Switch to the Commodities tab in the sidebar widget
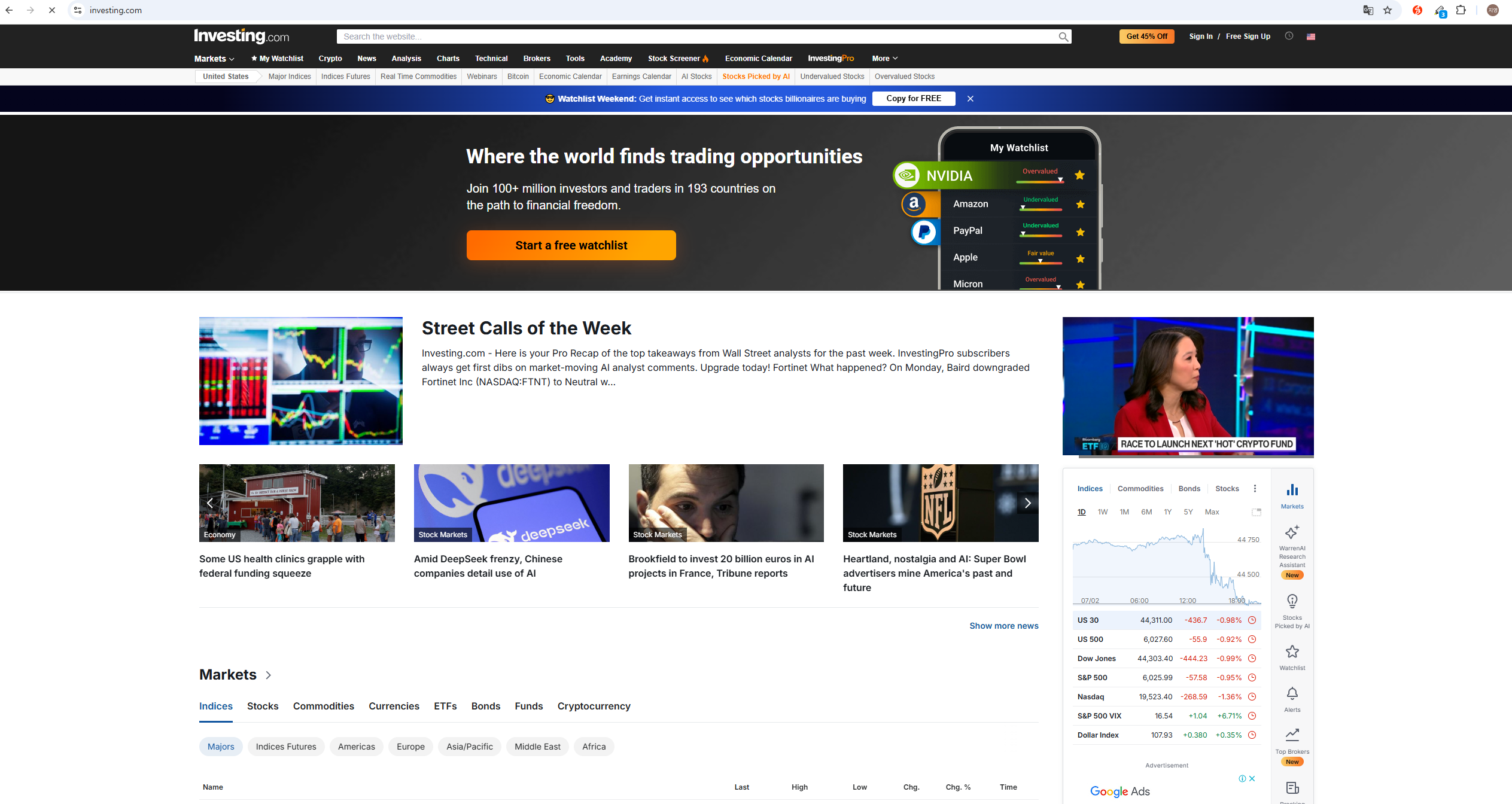 click(1140, 489)
